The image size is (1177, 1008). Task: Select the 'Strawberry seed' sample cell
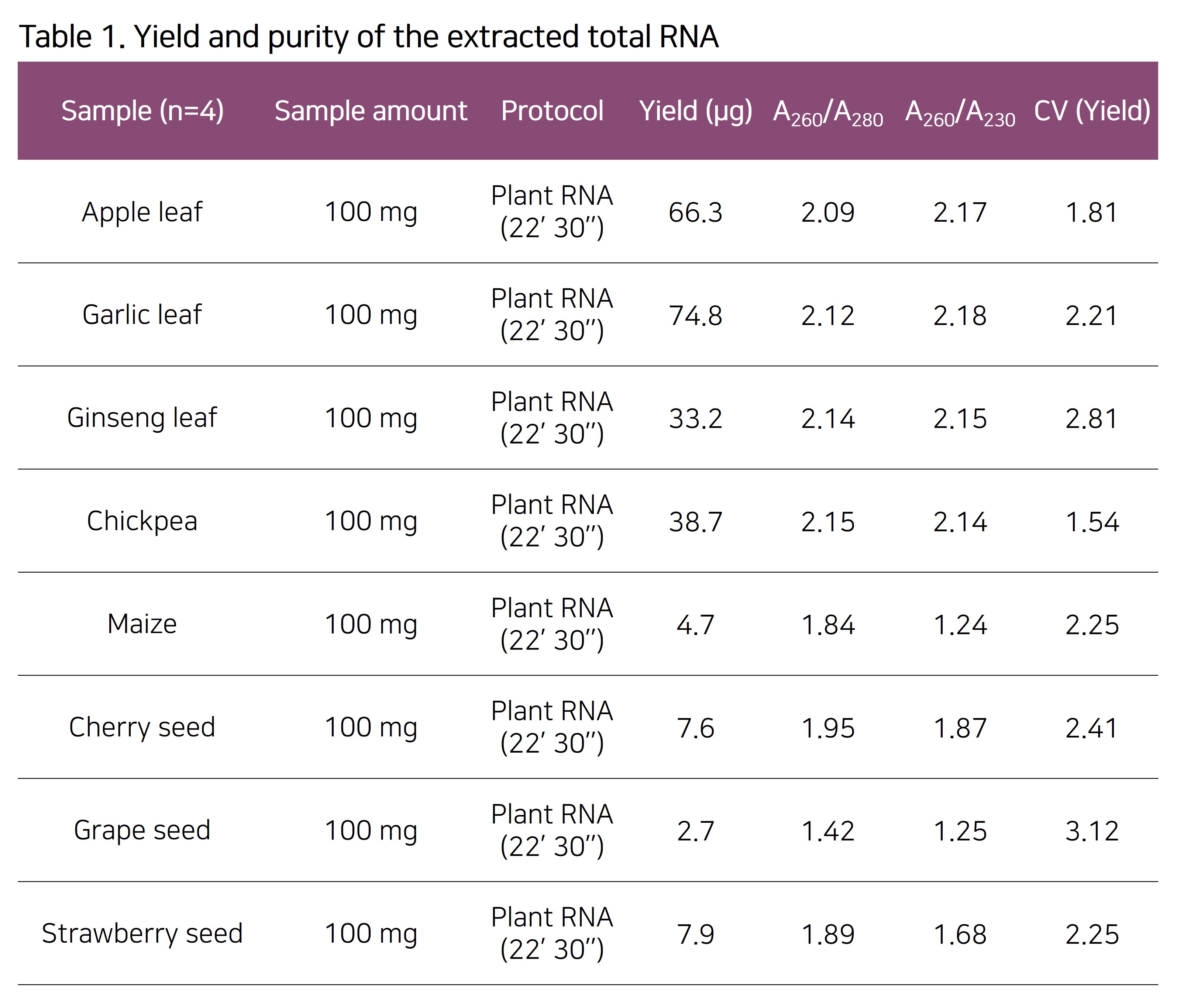pos(142,934)
